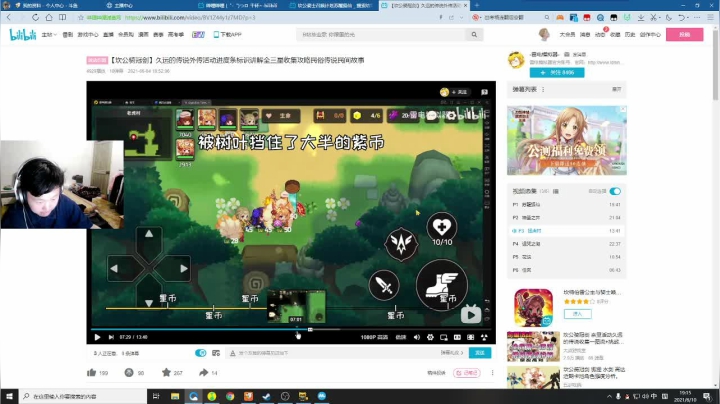Image resolution: width=720 pixels, height=404 pixels.
Task: Click the 下载APP link
Action: pyautogui.click(x=227, y=34)
